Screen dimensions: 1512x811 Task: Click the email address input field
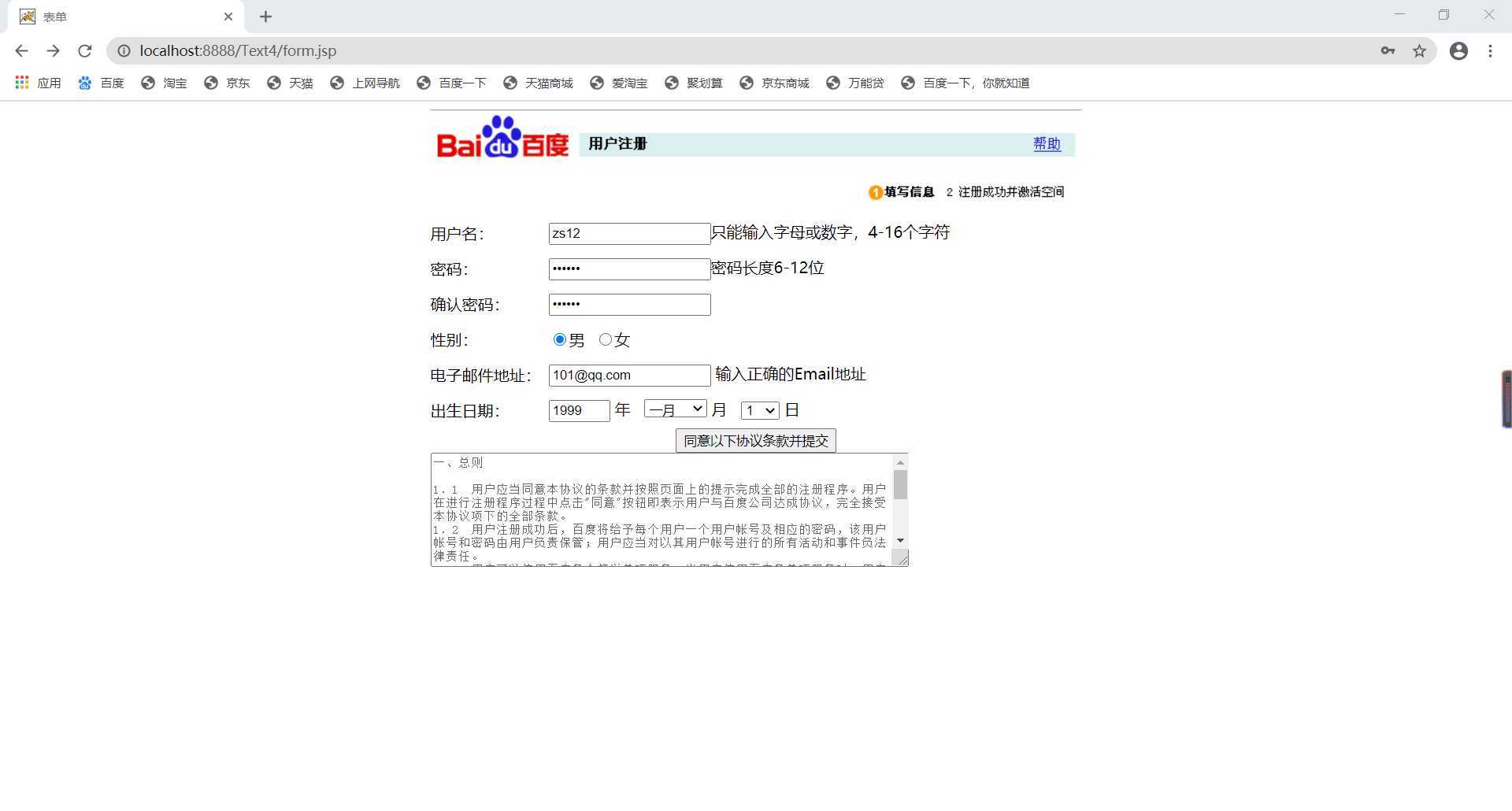coord(628,375)
